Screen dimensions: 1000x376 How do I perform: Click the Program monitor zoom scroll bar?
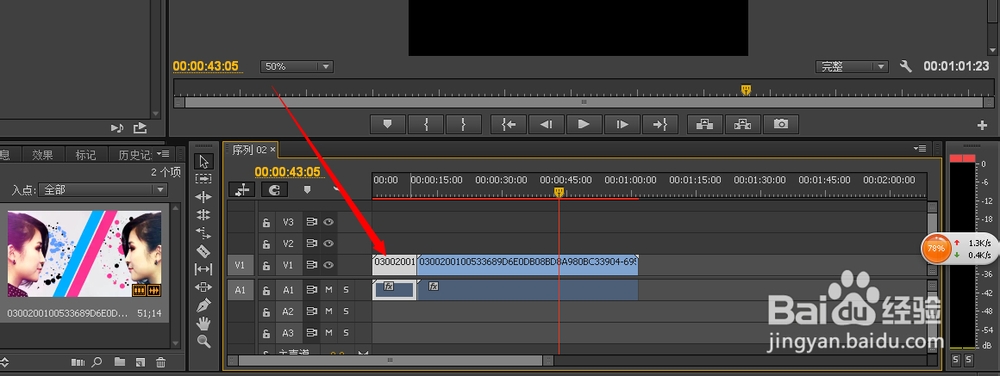584,102
